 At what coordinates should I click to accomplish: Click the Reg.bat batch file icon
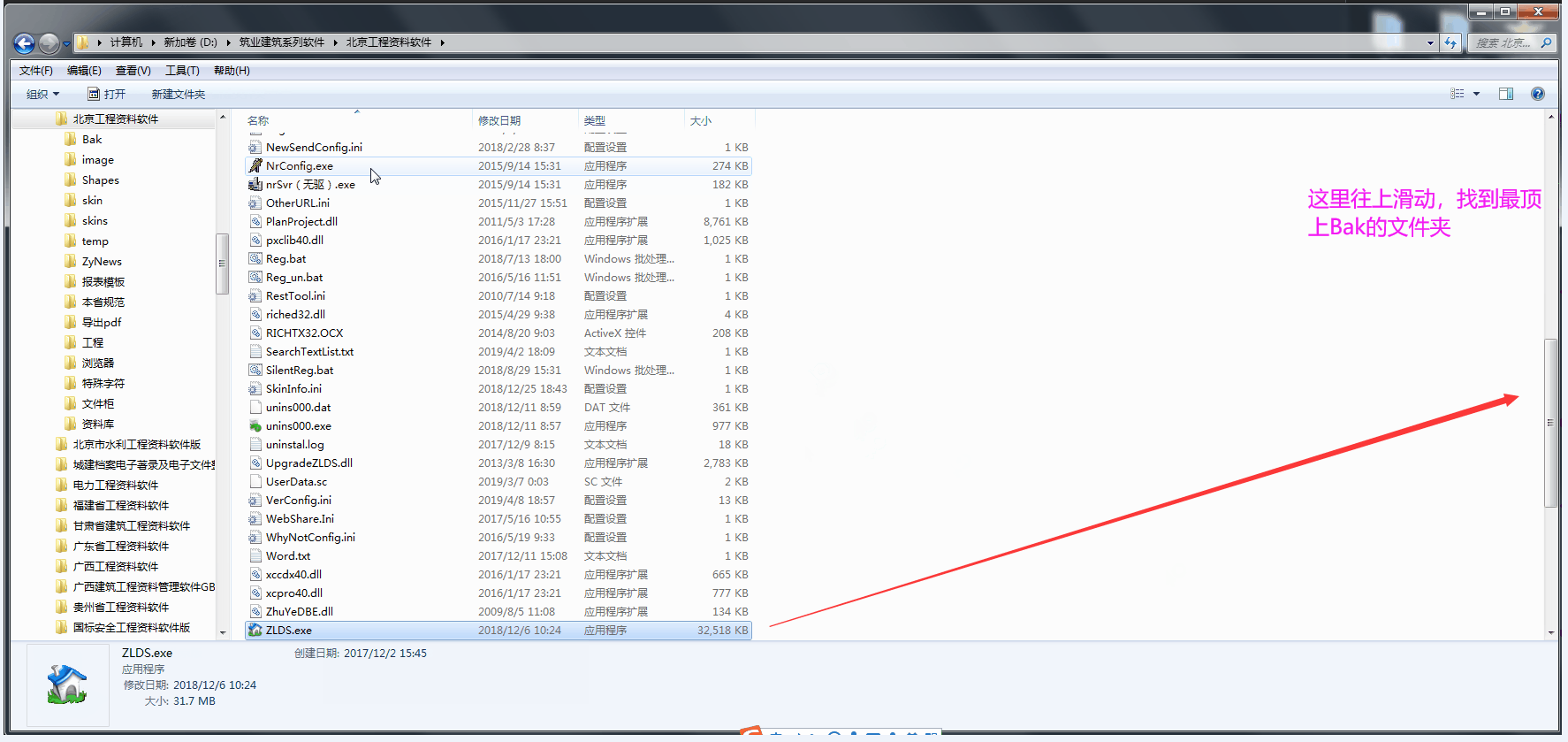pos(255,259)
